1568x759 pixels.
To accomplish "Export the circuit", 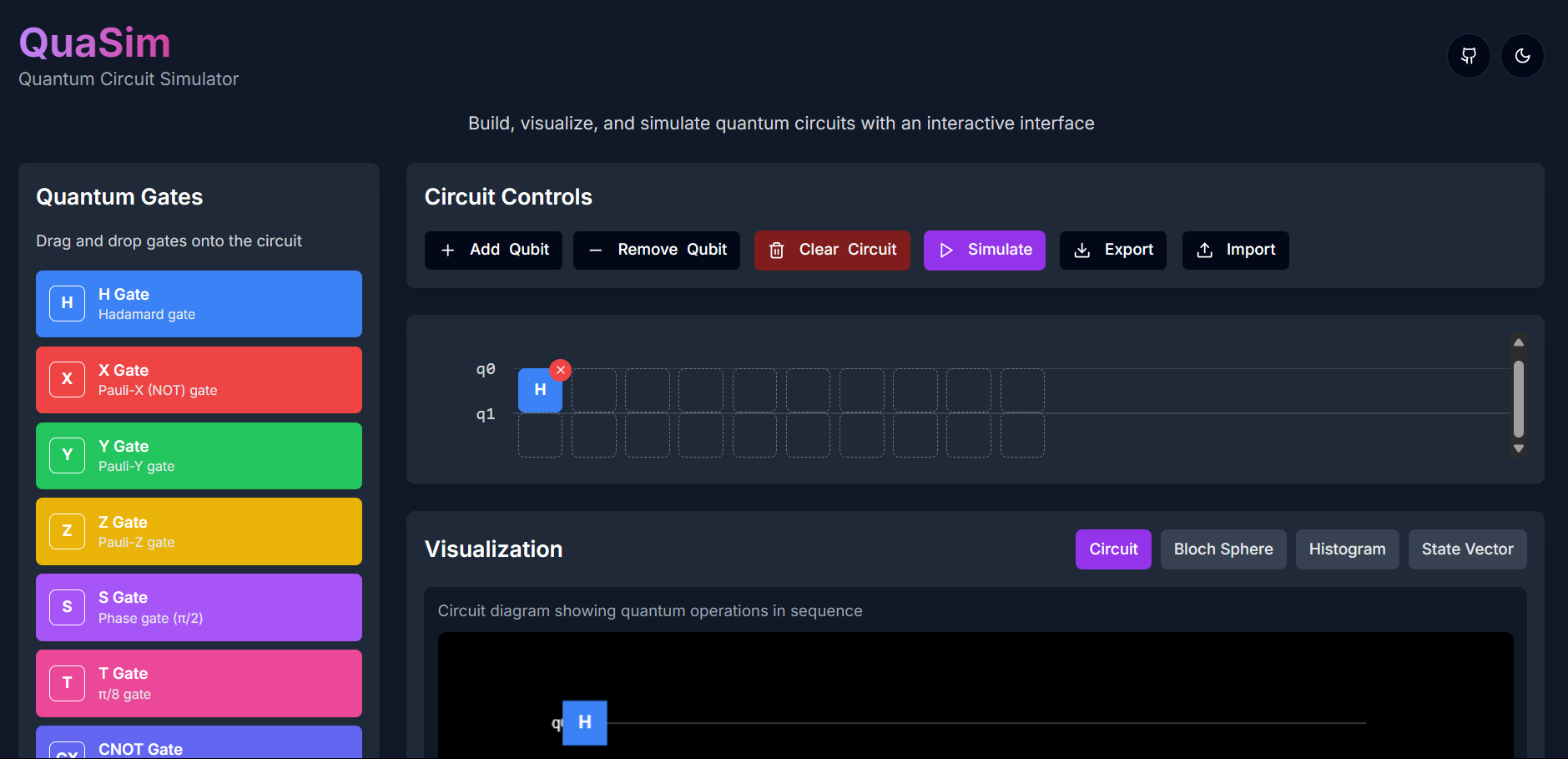I will coord(1112,250).
